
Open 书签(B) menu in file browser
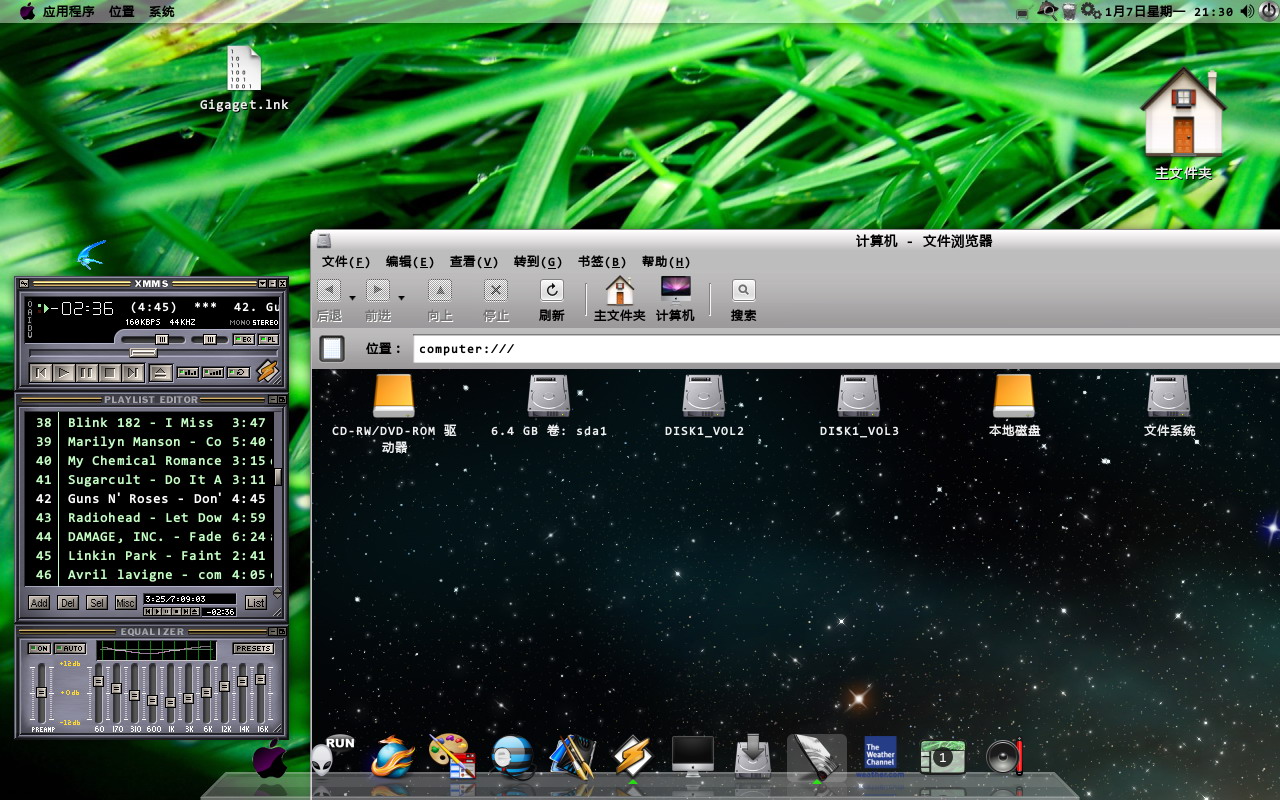(602, 262)
